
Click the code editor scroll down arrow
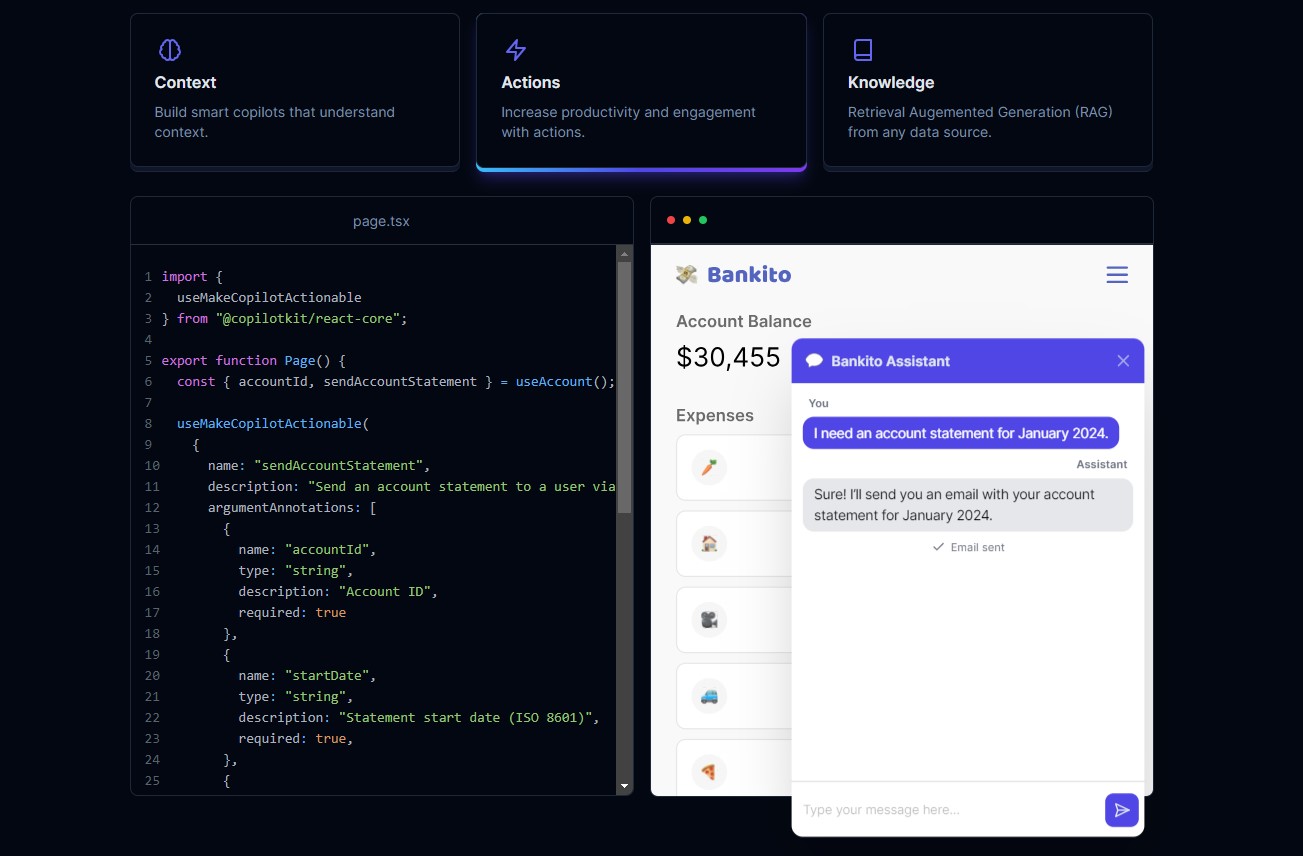tap(625, 787)
